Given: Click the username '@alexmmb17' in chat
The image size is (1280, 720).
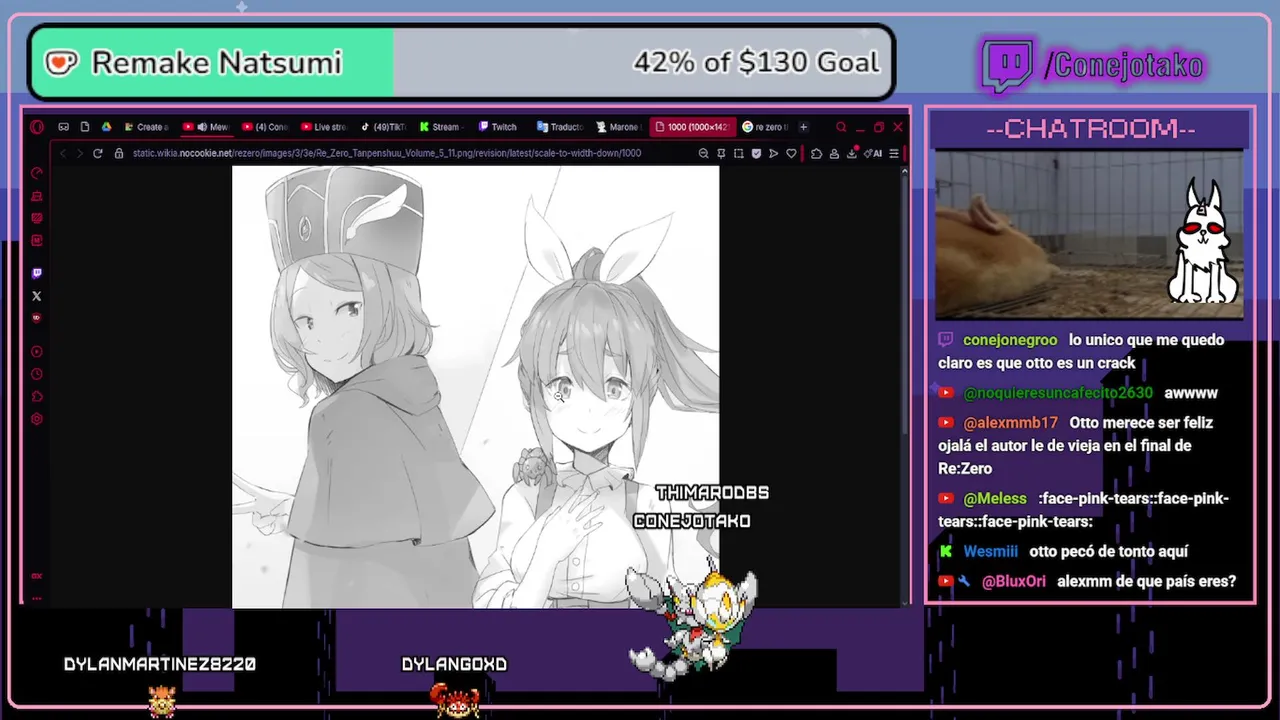Looking at the screenshot, I should pos(1010,423).
